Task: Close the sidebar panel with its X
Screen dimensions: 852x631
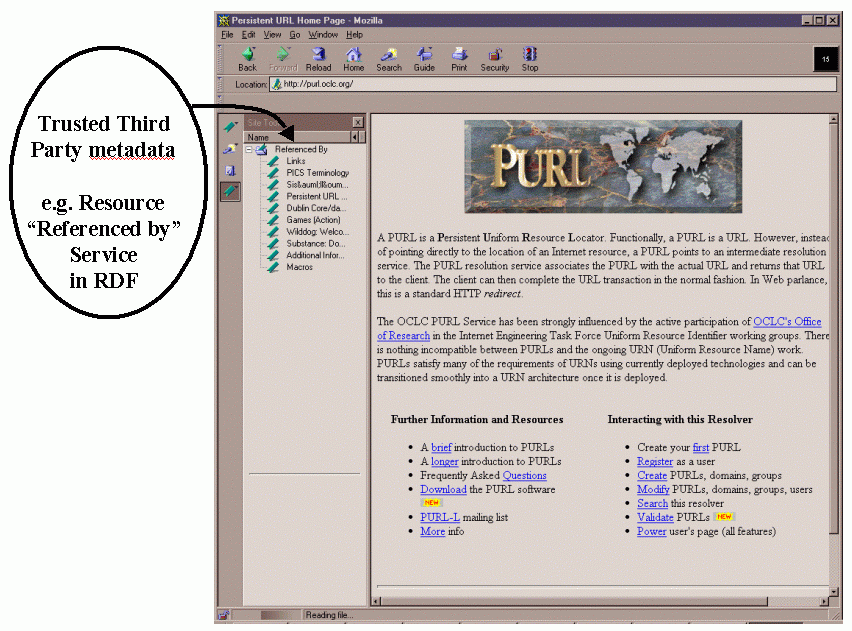Action: (358, 122)
